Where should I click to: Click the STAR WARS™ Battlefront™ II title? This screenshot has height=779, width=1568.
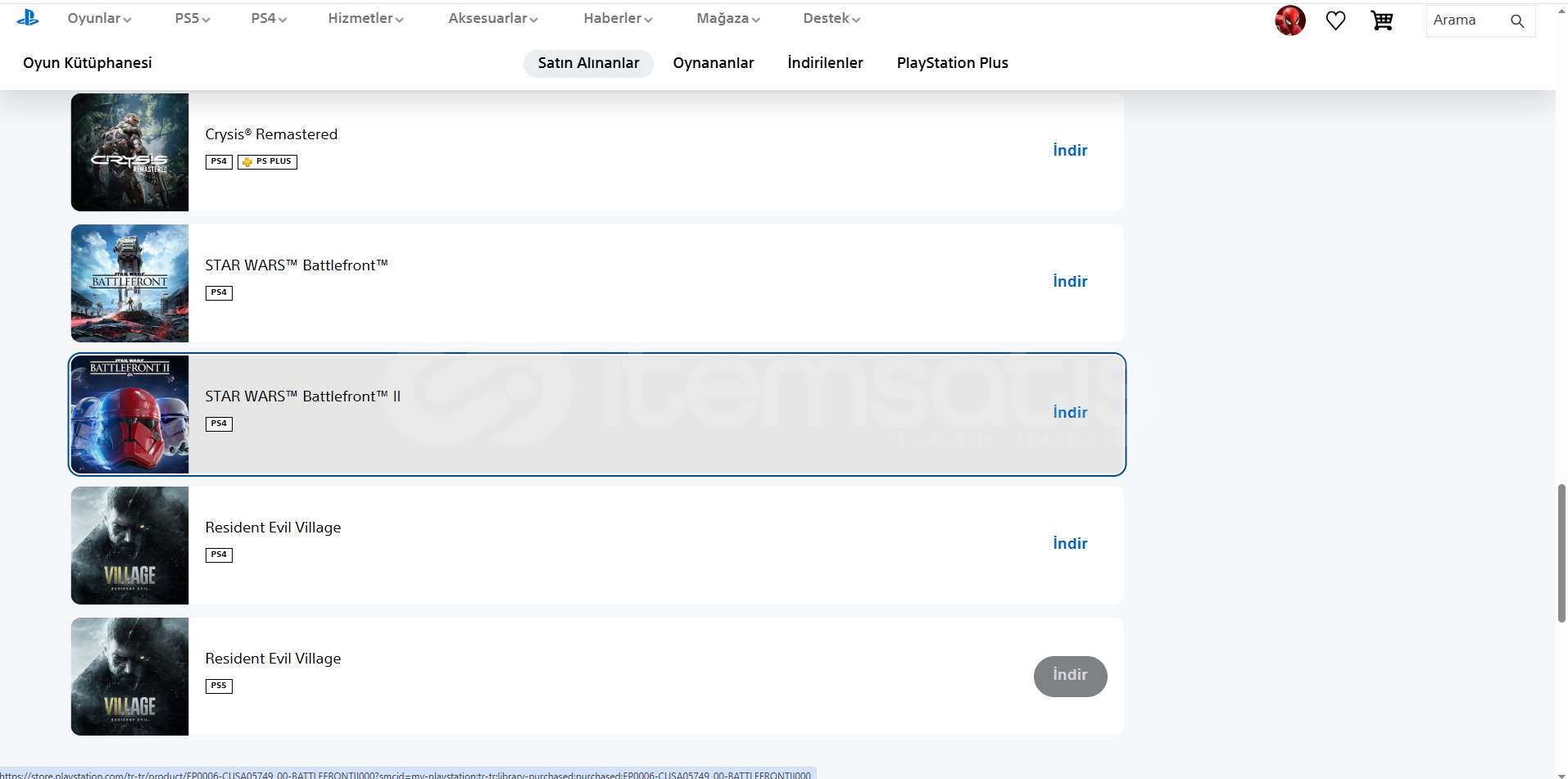coord(303,396)
